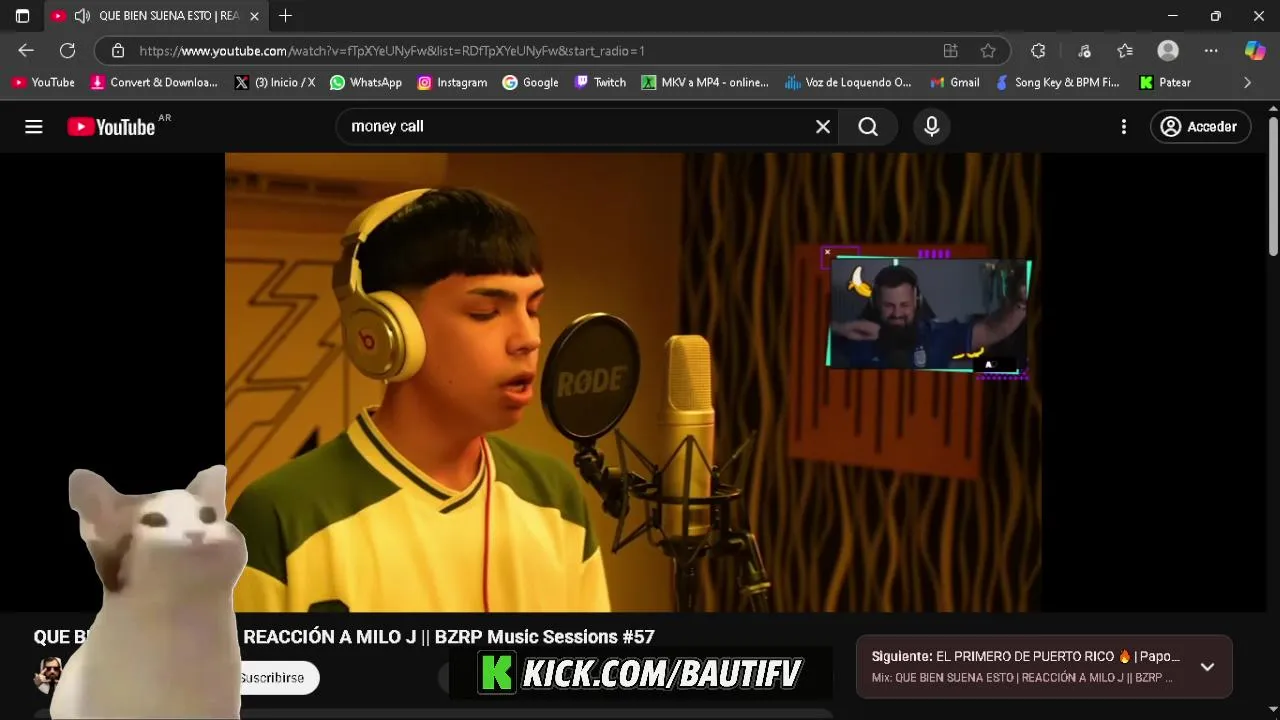Launch the Copilot sidebar icon
Image resolution: width=1280 pixels, height=720 pixels.
coord(1254,50)
